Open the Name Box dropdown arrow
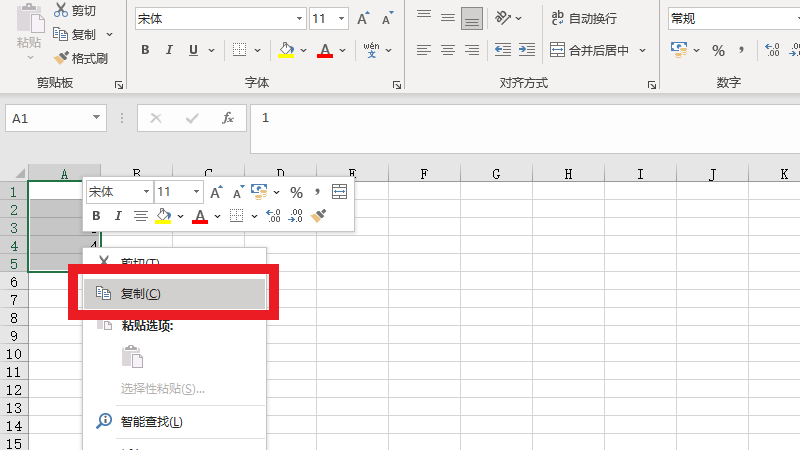The width and height of the screenshot is (800, 450). point(97,118)
